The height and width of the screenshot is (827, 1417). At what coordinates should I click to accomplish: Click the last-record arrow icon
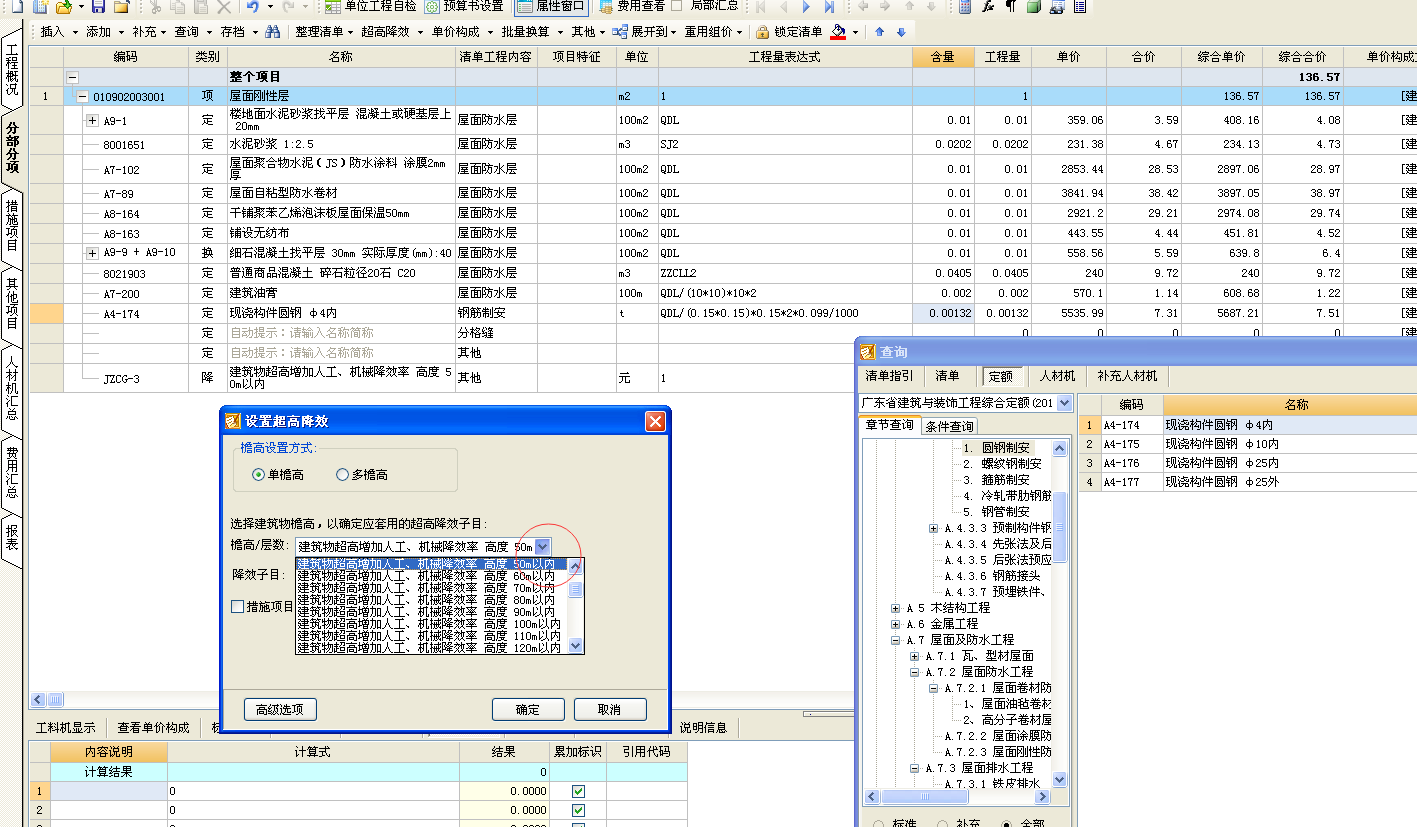coord(831,7)
